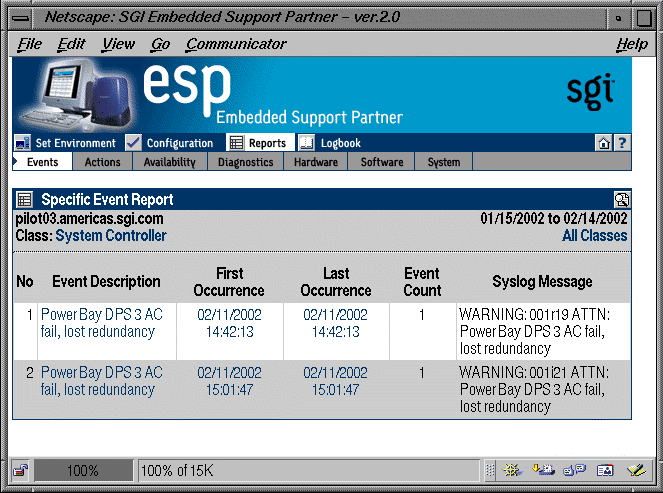663x493 pixels.
Task: Click the Specific Event Report header icon
Action: pyautogui.click(x=24, y=199)
